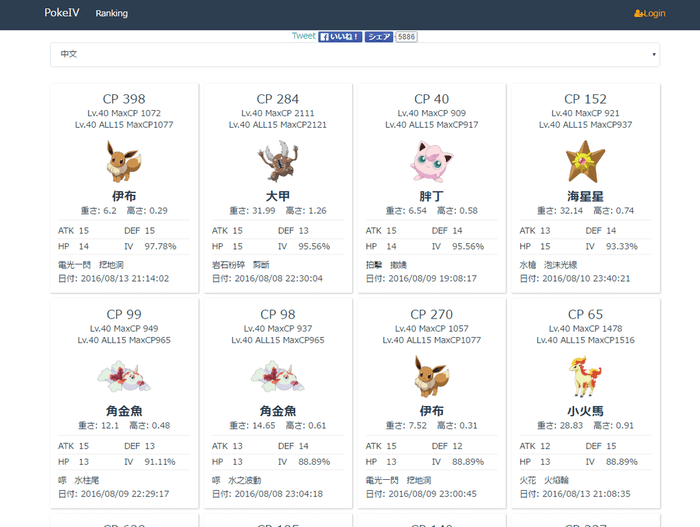The width and height of the screenshot is (700, 527).
Task: Click date 2016/08/13 21:08:35
Action: pyautogui.click(x=586, y=494)
